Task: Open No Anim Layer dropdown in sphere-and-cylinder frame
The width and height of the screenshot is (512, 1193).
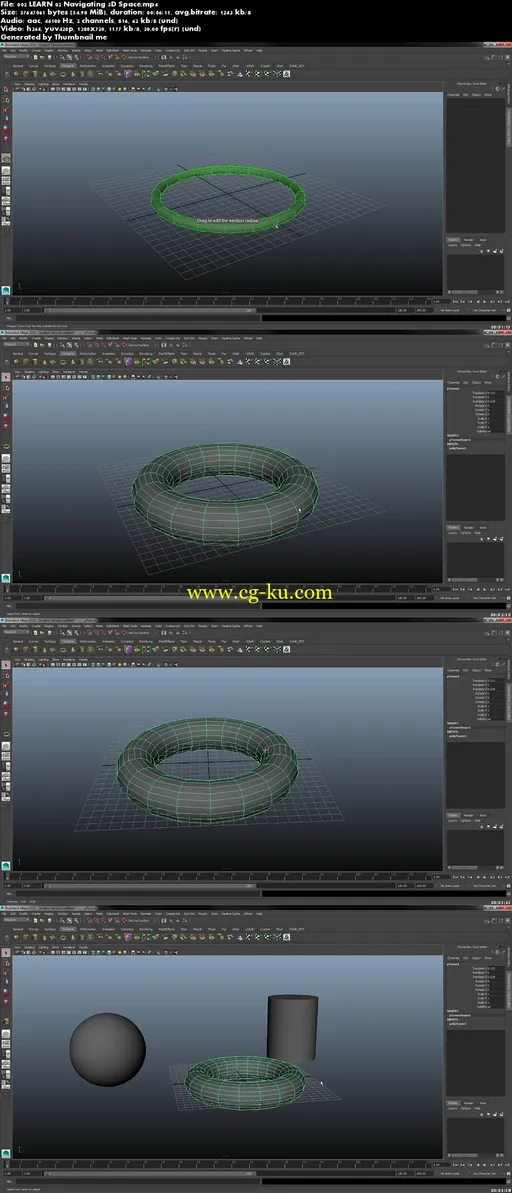Action: (x=451, y=1174)
